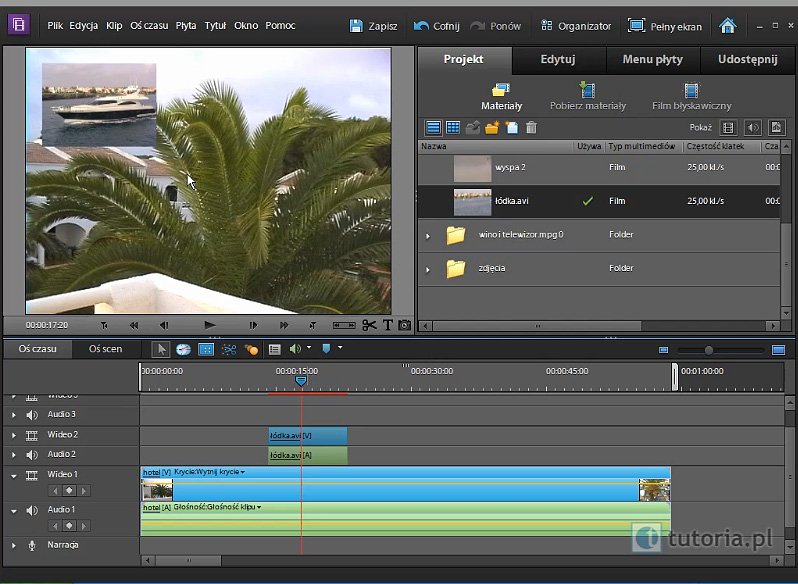Expand the zdjęcia folder
The width and height of the screenshot is (798, 584).
pos(428,269)
